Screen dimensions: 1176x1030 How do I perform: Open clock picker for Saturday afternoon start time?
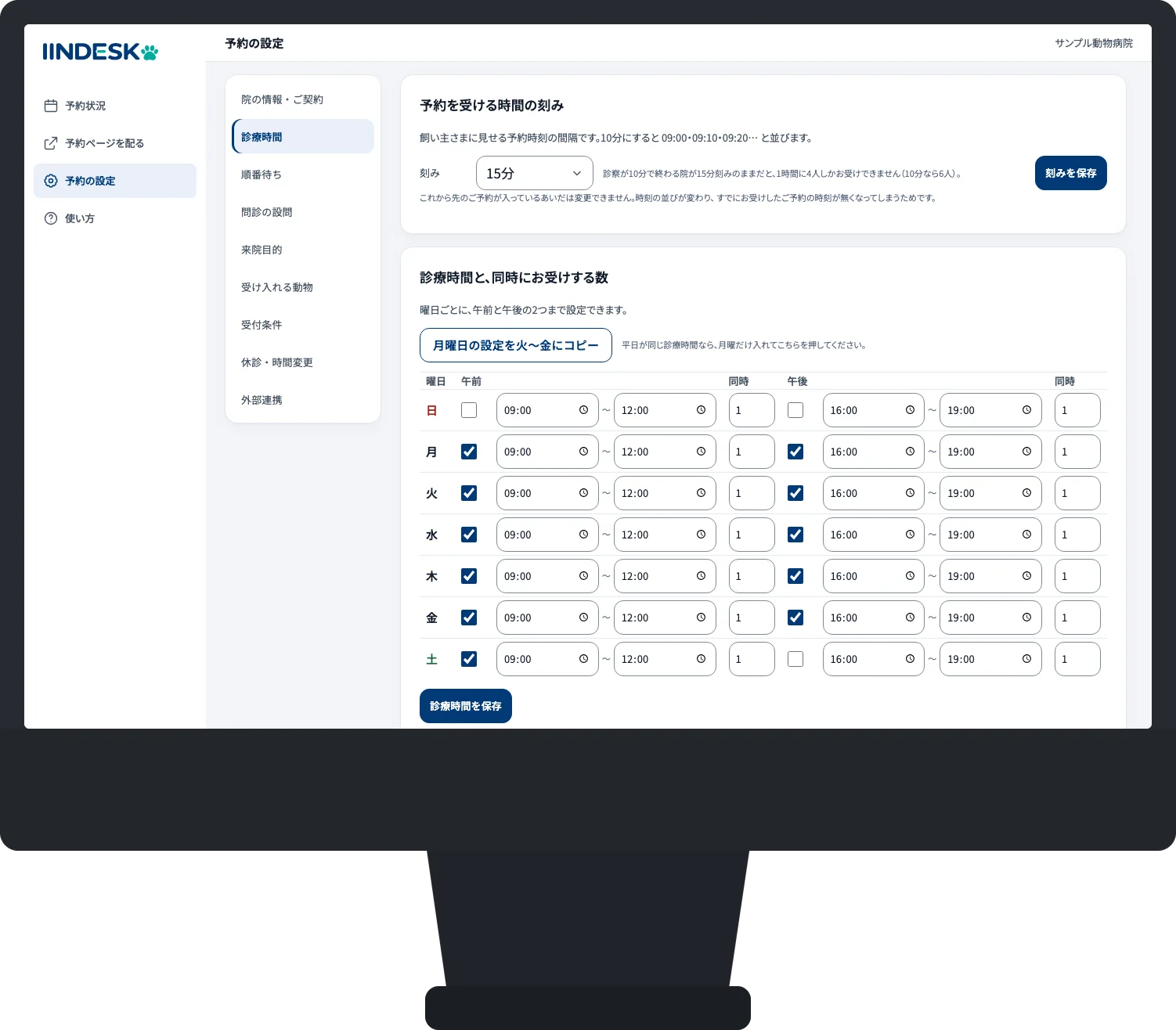910,659
